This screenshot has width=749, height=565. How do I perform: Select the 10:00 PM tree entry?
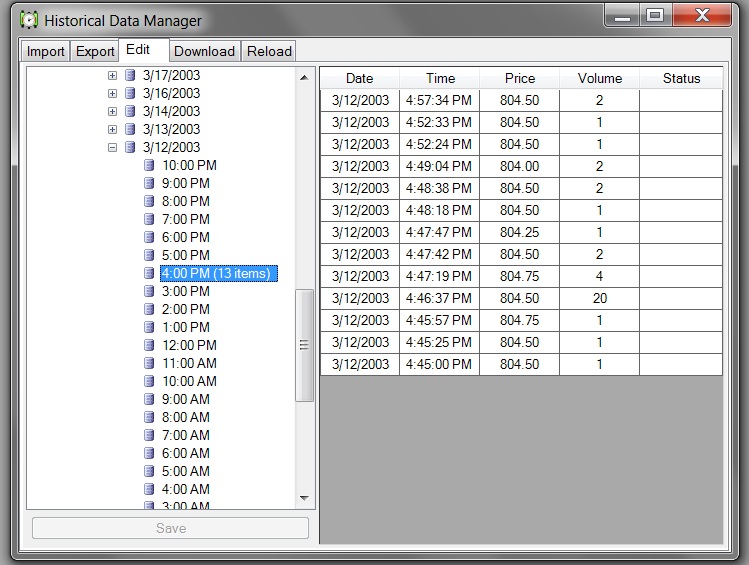189,165
